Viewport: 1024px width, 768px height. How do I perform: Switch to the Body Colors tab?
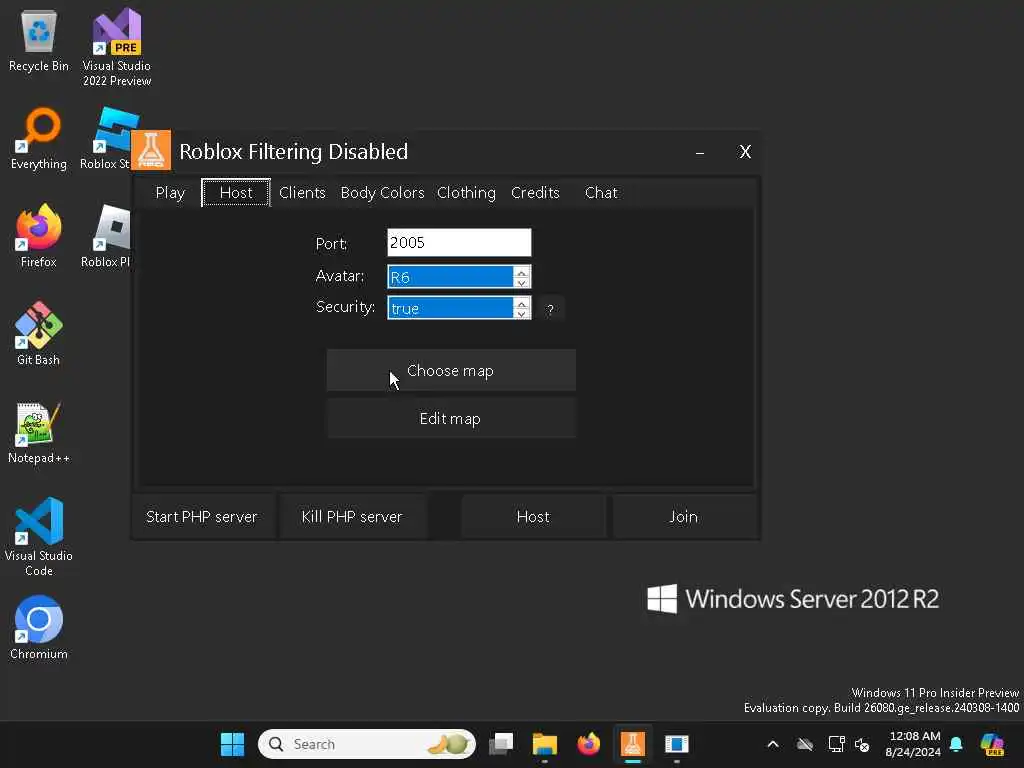coord(382,193)
